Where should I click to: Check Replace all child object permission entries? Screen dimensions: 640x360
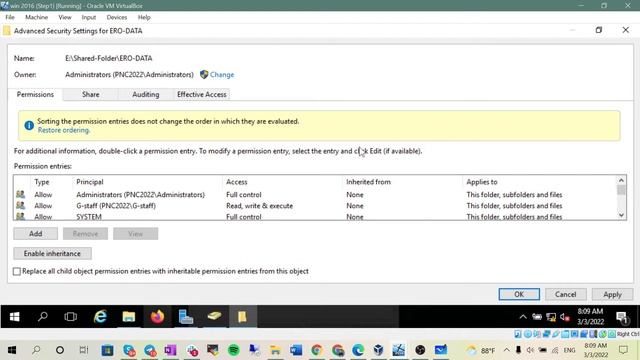[x=17, y=271]
